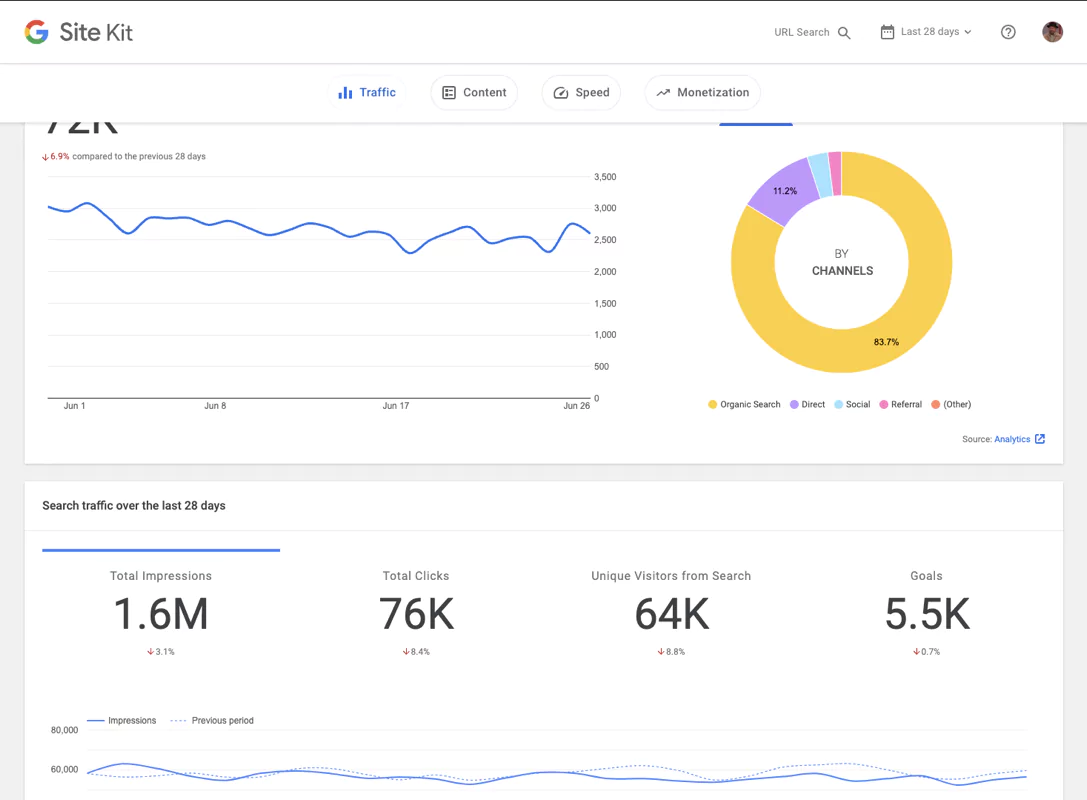The height and width of the screenshot is (800, 1087).
Task: Click the Speed gauge icon
Action: pyautogui.click(x=559, y=92)
